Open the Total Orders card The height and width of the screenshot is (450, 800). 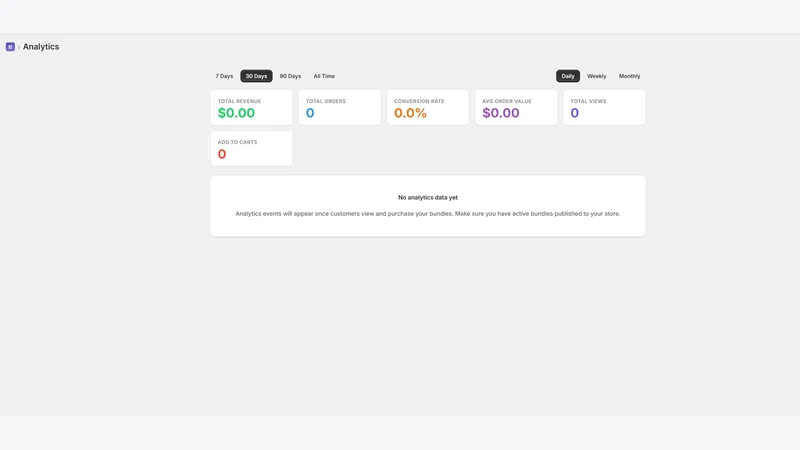click(x=340, y=108)
